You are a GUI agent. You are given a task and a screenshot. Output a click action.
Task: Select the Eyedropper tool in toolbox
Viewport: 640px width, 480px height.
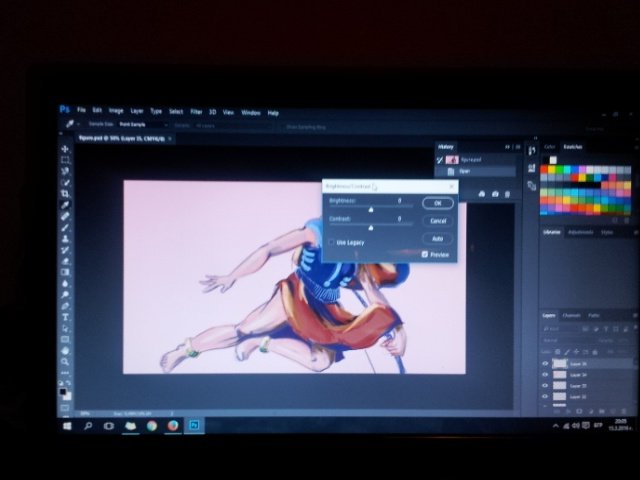click(x=65, y=205)
